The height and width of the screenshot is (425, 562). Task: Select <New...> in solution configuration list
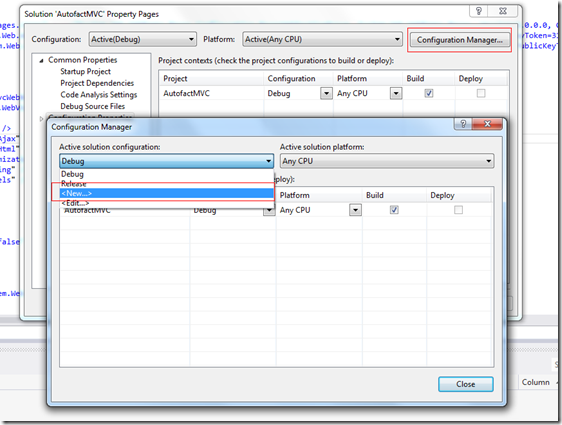[x=167, y=193]
